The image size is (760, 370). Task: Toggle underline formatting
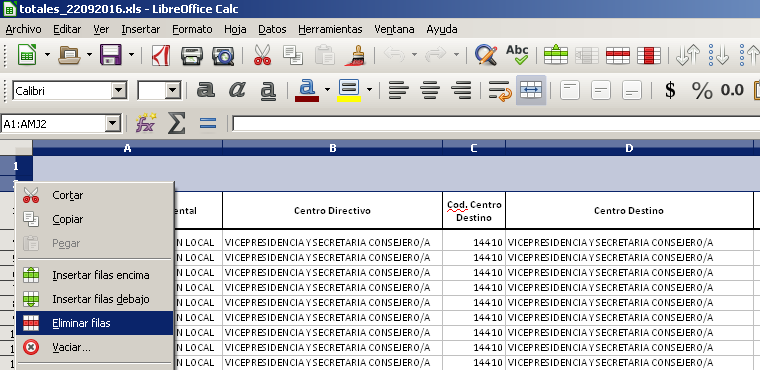[x=268, y=90]
